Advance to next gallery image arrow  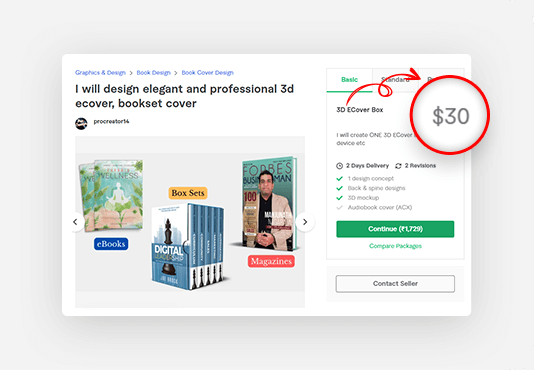(x=305, y=222)
